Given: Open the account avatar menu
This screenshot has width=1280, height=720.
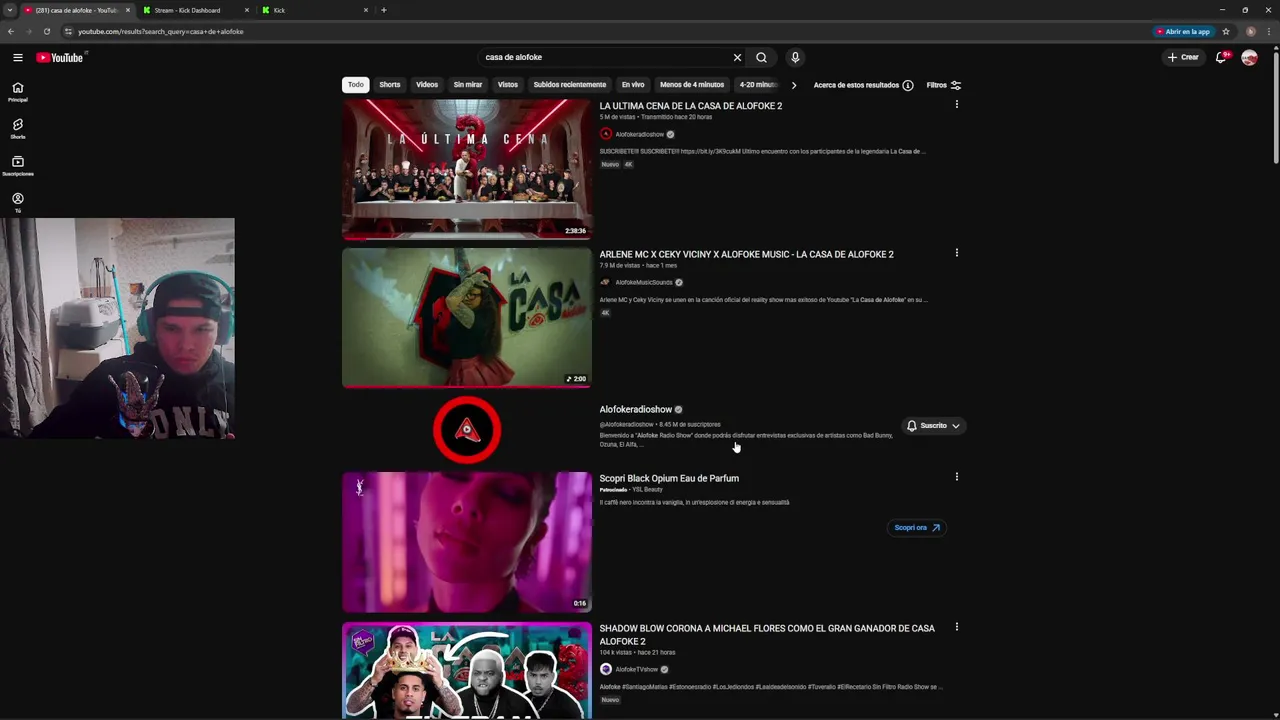Looking at the screenshot, I should click(x=1249, y=58).
